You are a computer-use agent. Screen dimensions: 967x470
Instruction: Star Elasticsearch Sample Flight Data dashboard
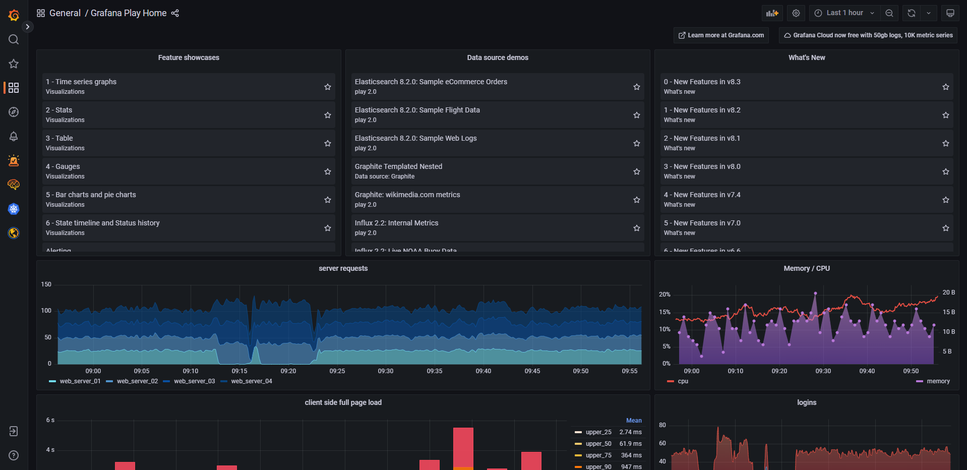click(x=636, y=115)
